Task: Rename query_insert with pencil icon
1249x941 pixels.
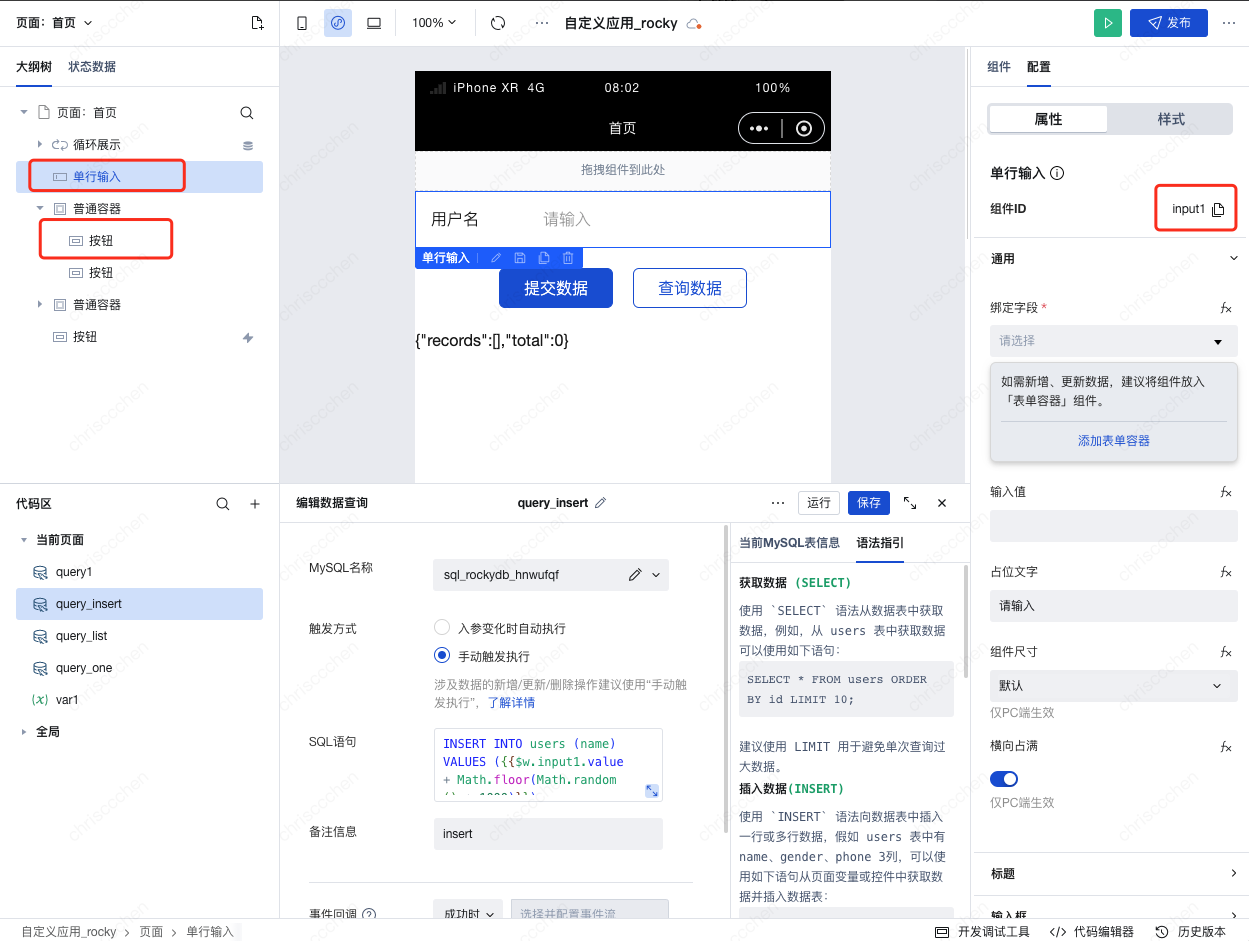Action: click(x=600, y=503)
